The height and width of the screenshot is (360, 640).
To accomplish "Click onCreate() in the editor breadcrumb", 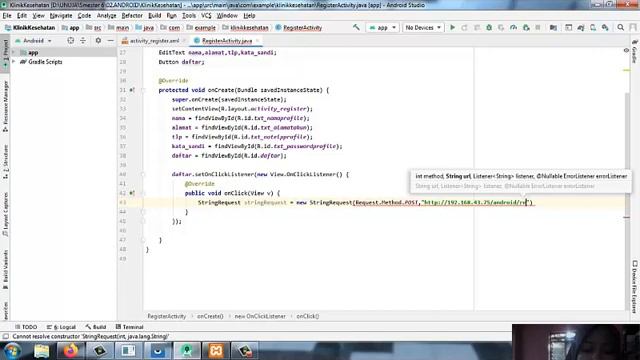I will (210, 316).
